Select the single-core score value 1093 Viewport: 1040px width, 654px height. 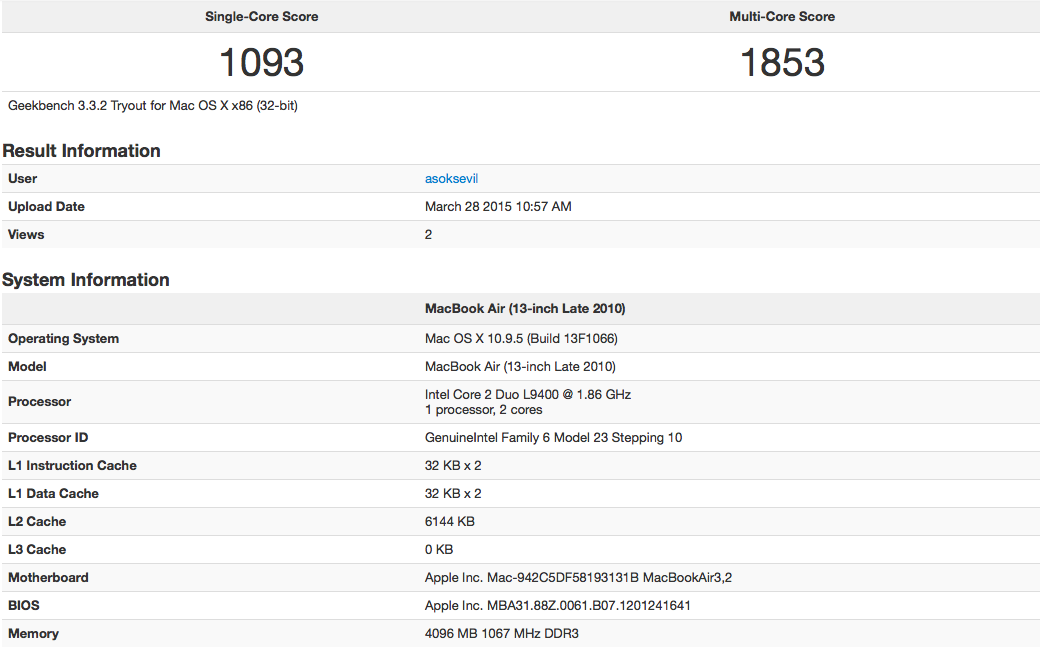261,62
